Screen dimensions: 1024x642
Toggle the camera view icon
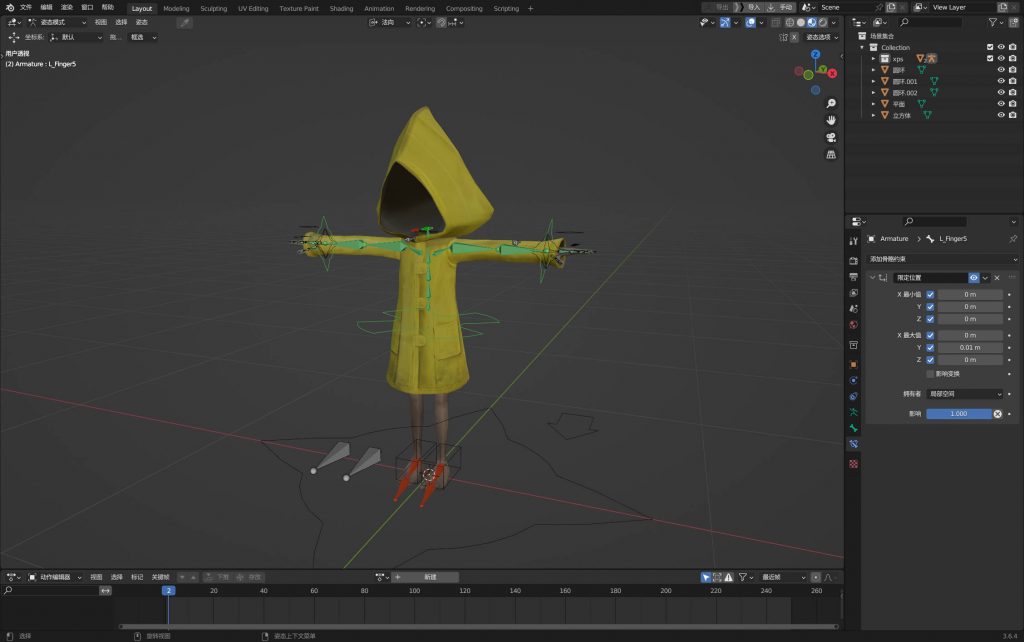click(831, 137)
